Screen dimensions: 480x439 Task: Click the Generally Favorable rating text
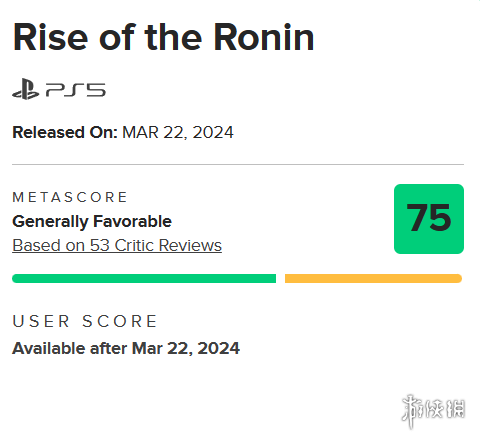pyautogui.click(x=92, y=221)
